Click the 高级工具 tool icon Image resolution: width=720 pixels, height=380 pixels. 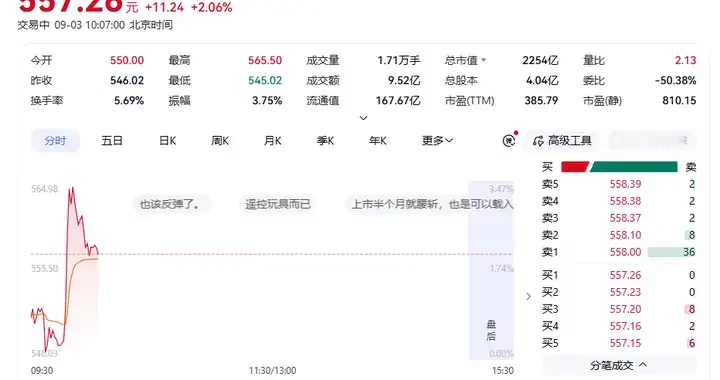pyautogui.click(x=538, y=141)
